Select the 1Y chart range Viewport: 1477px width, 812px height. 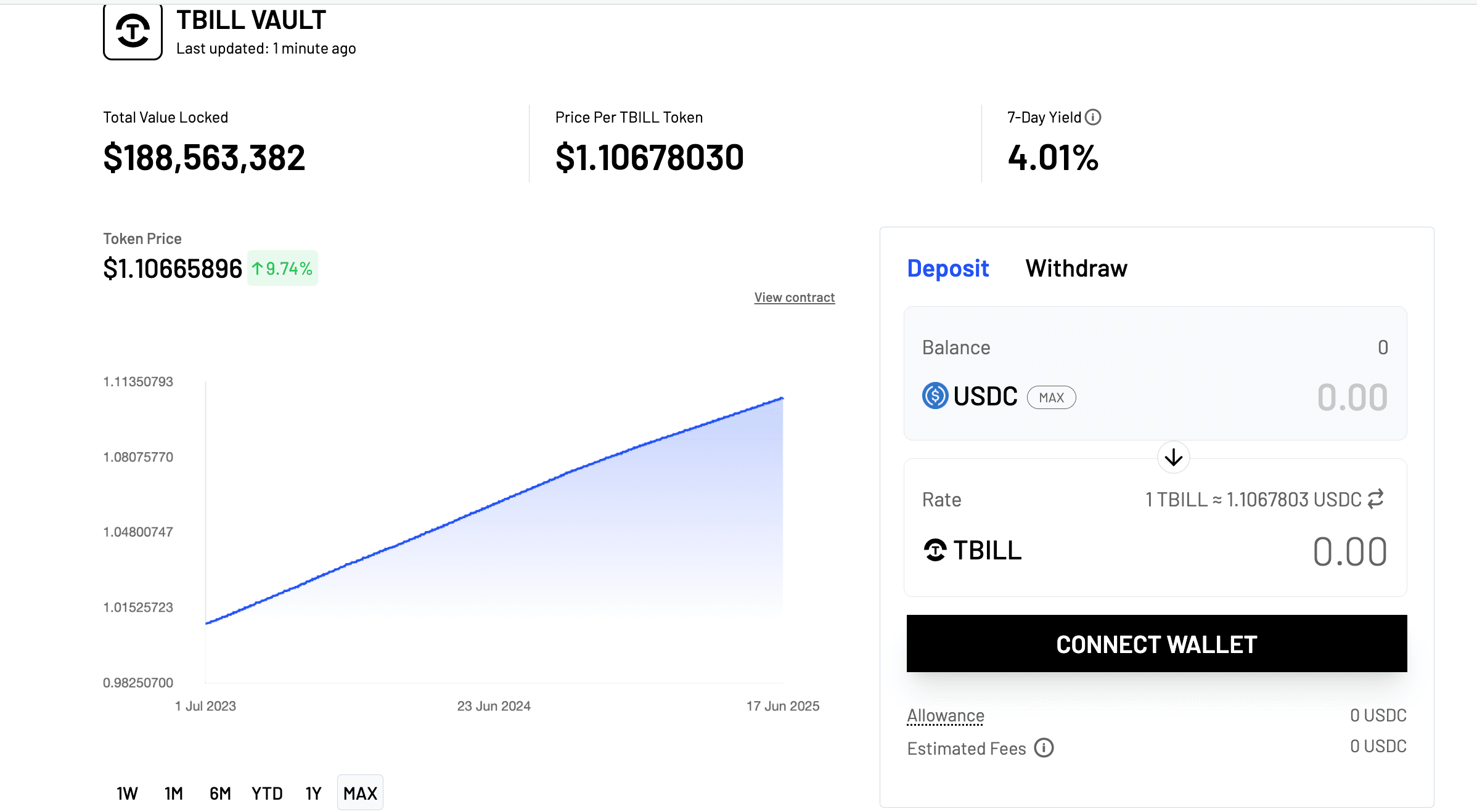[x=314, y=794]
